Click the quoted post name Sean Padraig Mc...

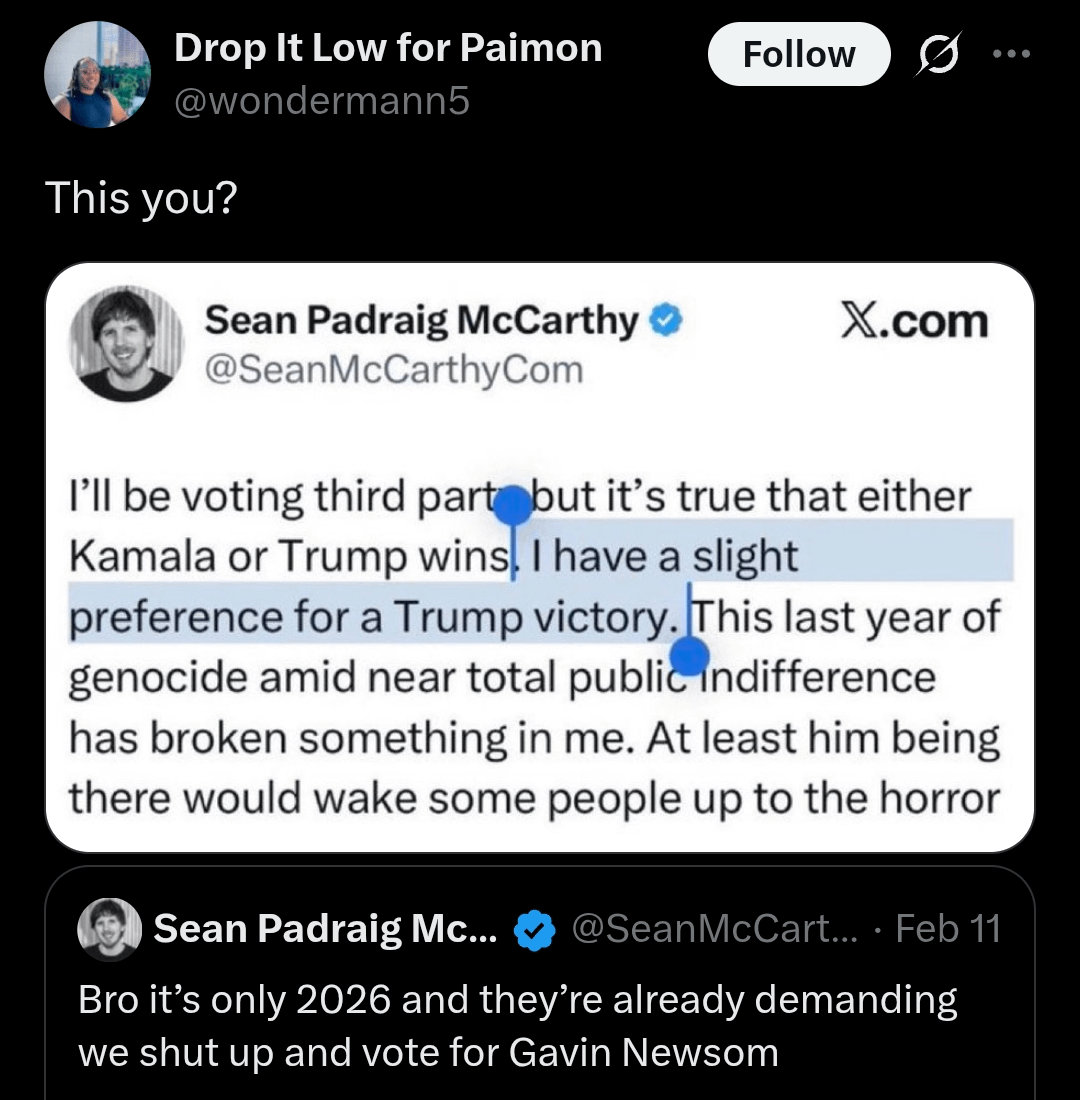[x=325, y=930]
